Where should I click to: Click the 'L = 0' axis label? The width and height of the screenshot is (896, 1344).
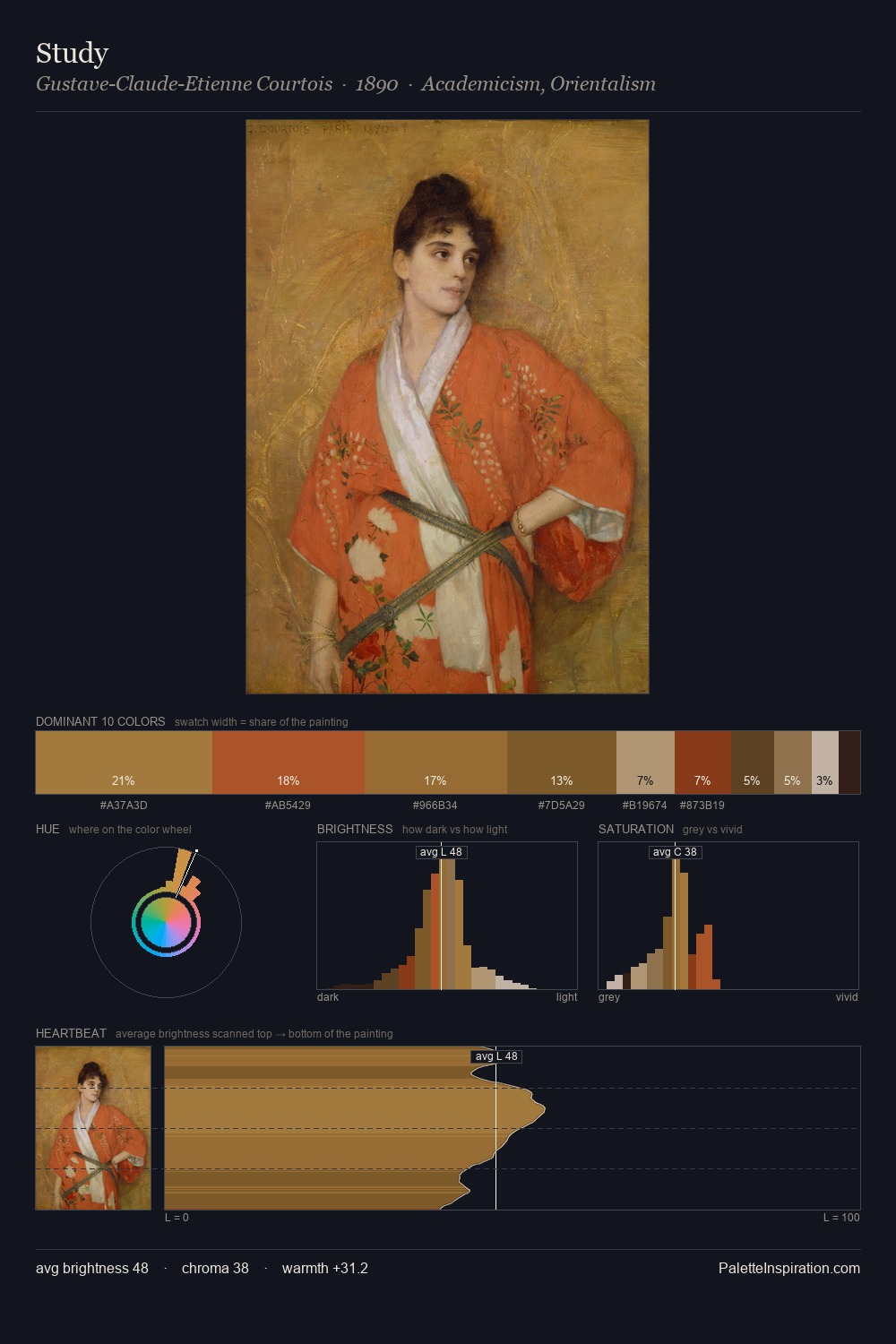(x=177, y=1218)
